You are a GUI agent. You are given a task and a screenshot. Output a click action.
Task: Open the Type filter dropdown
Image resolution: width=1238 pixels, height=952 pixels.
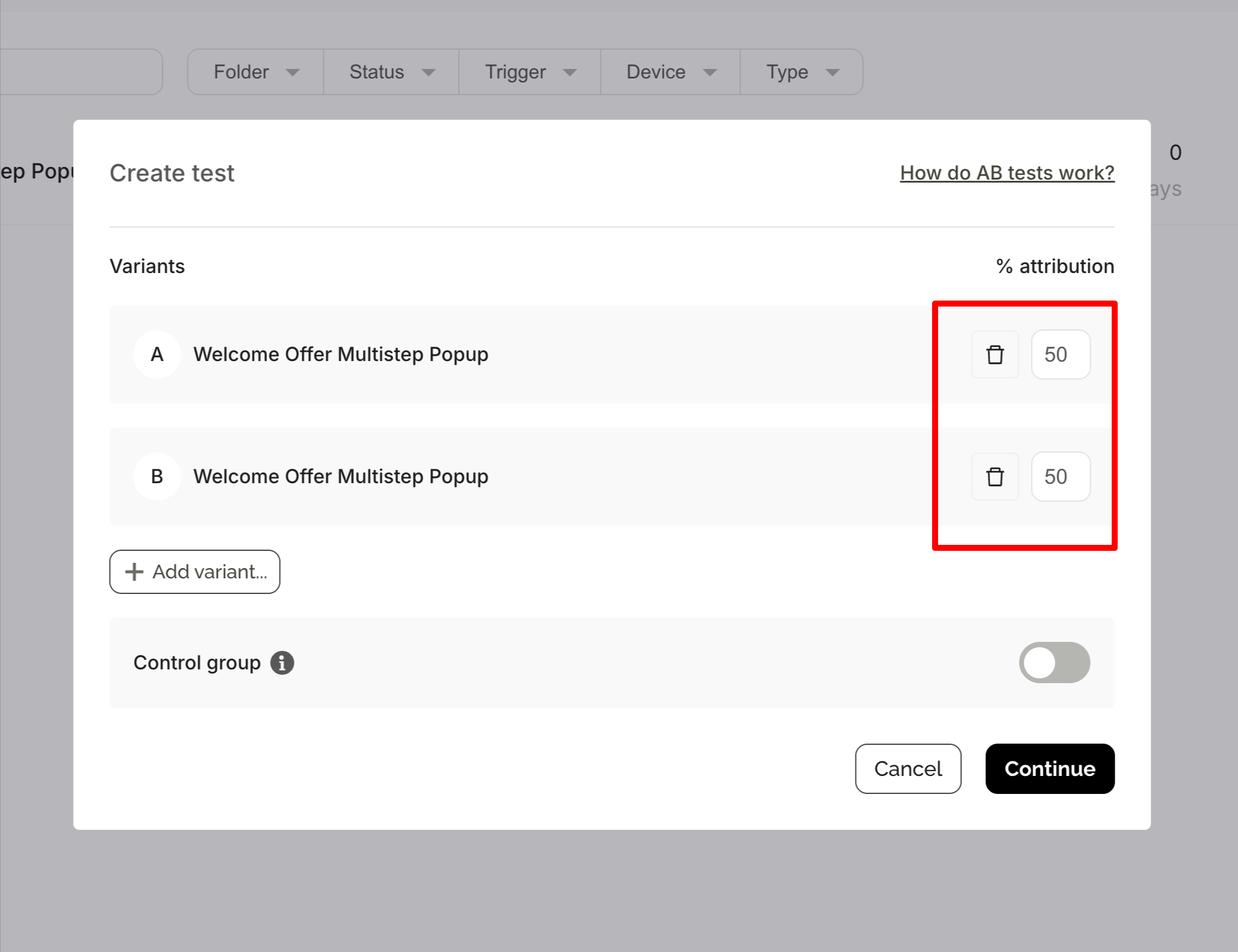801,72
